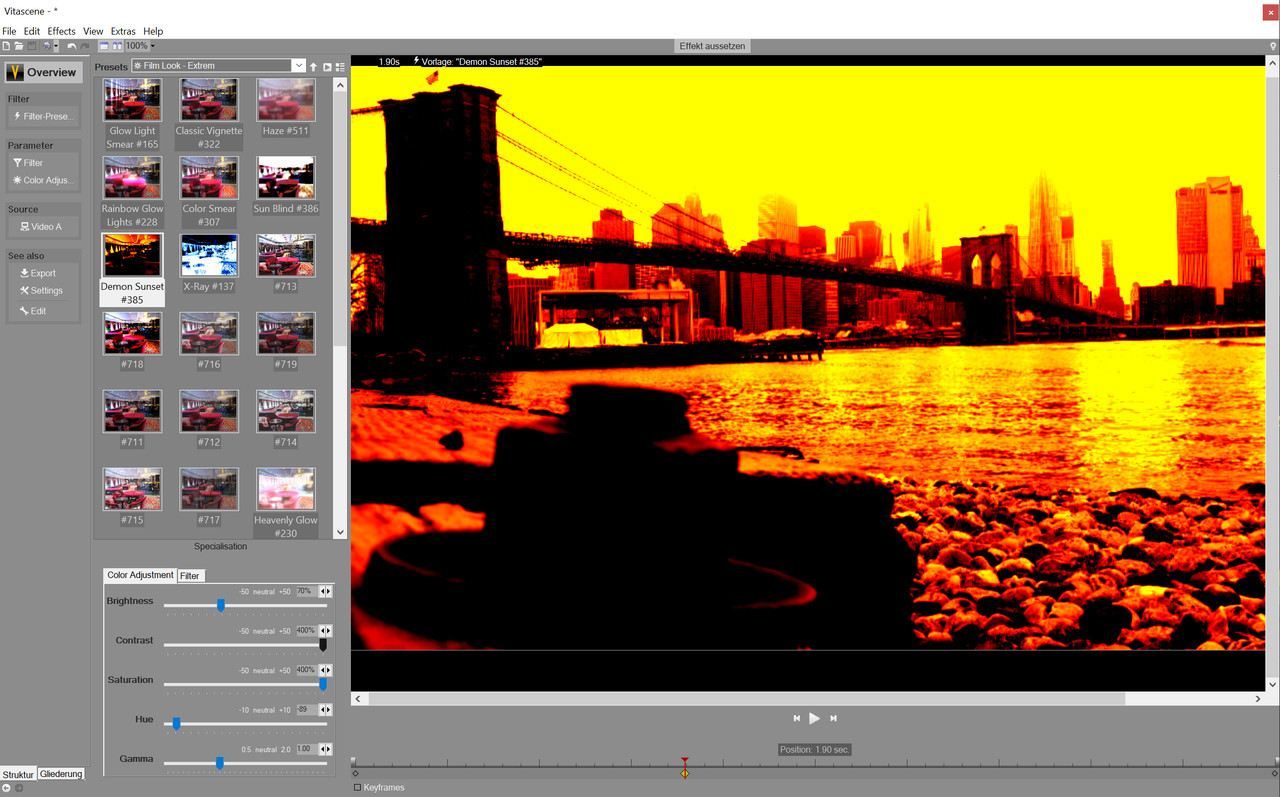The height and width of the screenshot is (797, 1280).
Task: Expand the dropdown arrow beside the export icon
Action: [56, 46]
